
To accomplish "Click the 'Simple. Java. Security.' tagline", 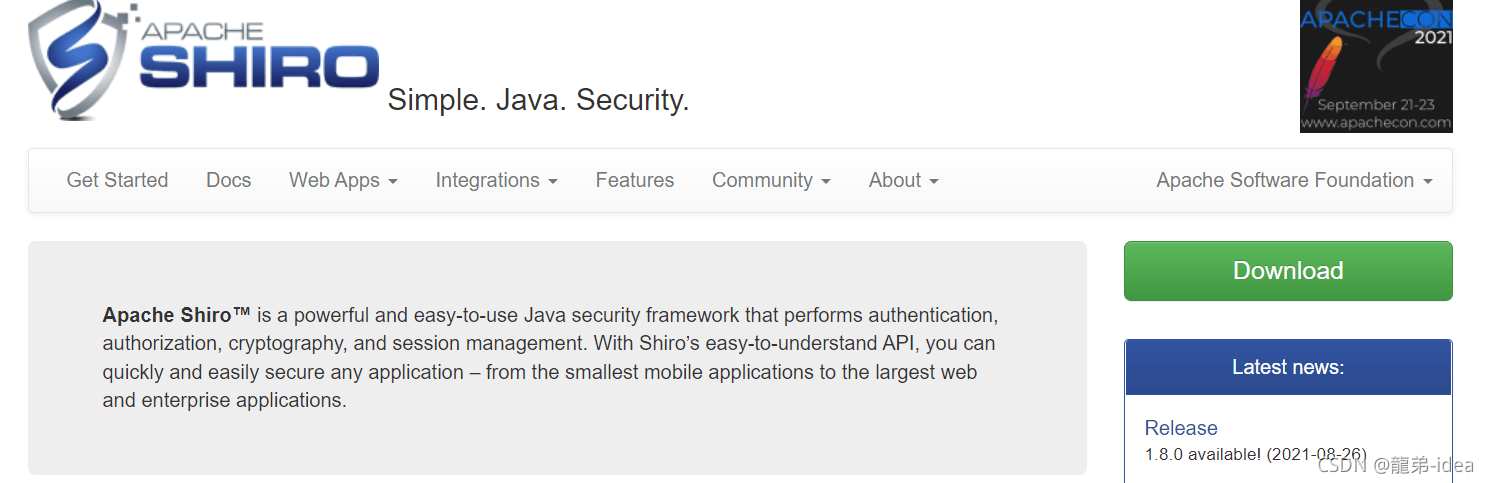I will pos(538,100).
